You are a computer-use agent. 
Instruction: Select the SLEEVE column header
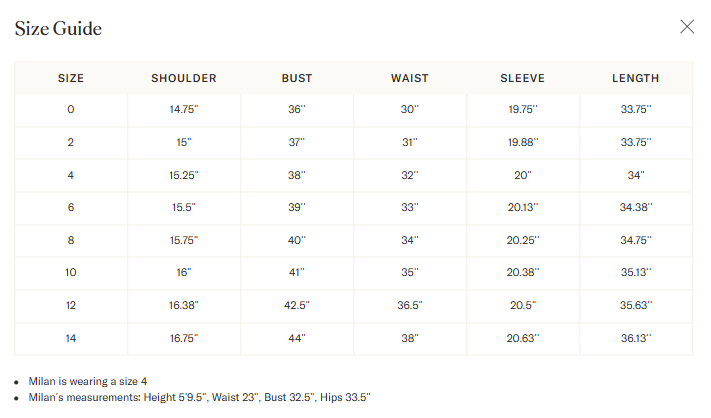[522, 78]
